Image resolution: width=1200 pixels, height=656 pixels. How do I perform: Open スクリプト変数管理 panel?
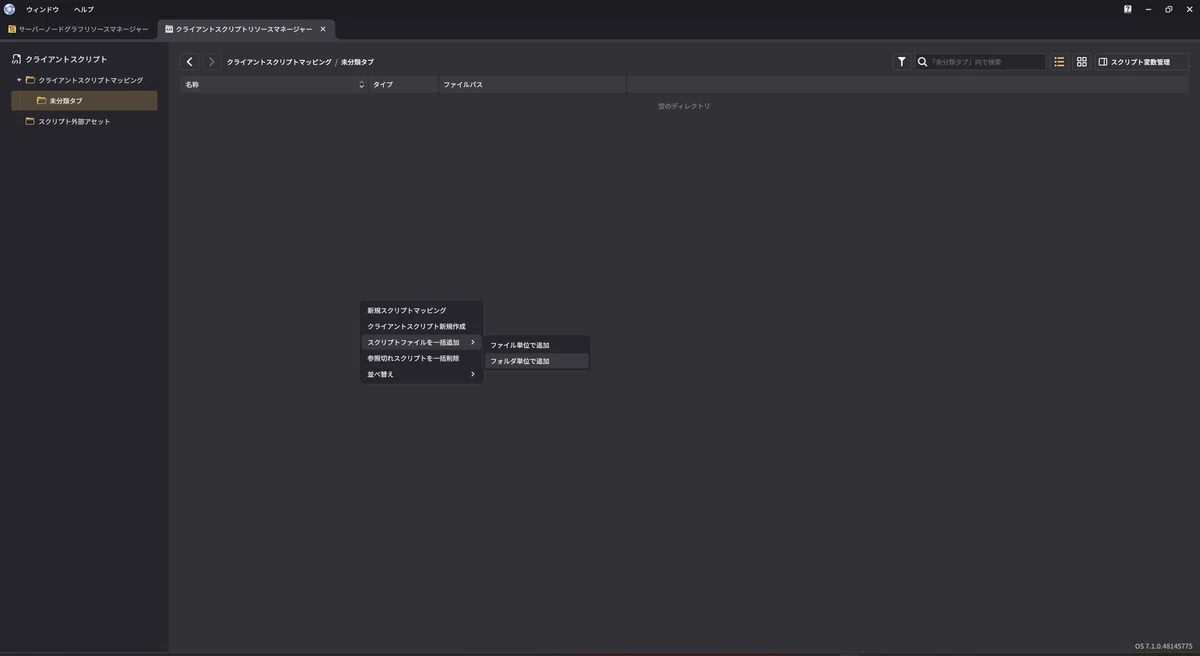point(1142,62)
